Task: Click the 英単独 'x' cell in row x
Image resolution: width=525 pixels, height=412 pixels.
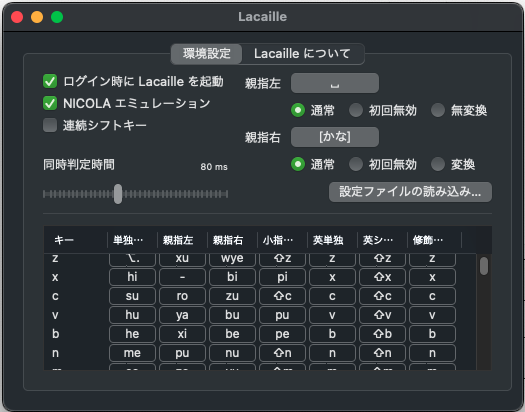Action: (332, 277)
